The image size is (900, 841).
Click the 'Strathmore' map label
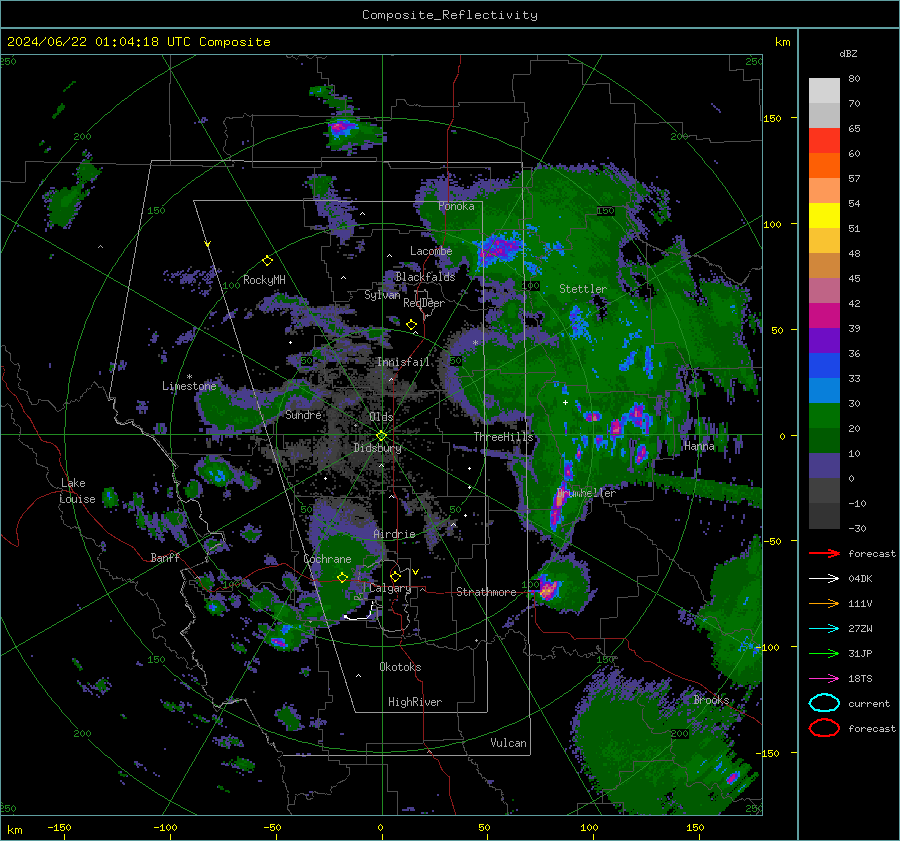(486, 592)
